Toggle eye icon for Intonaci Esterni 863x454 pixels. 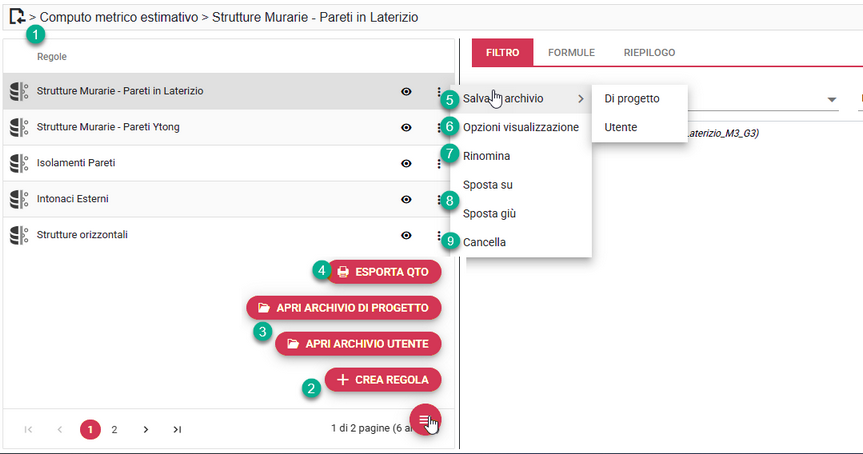point(406,199)
